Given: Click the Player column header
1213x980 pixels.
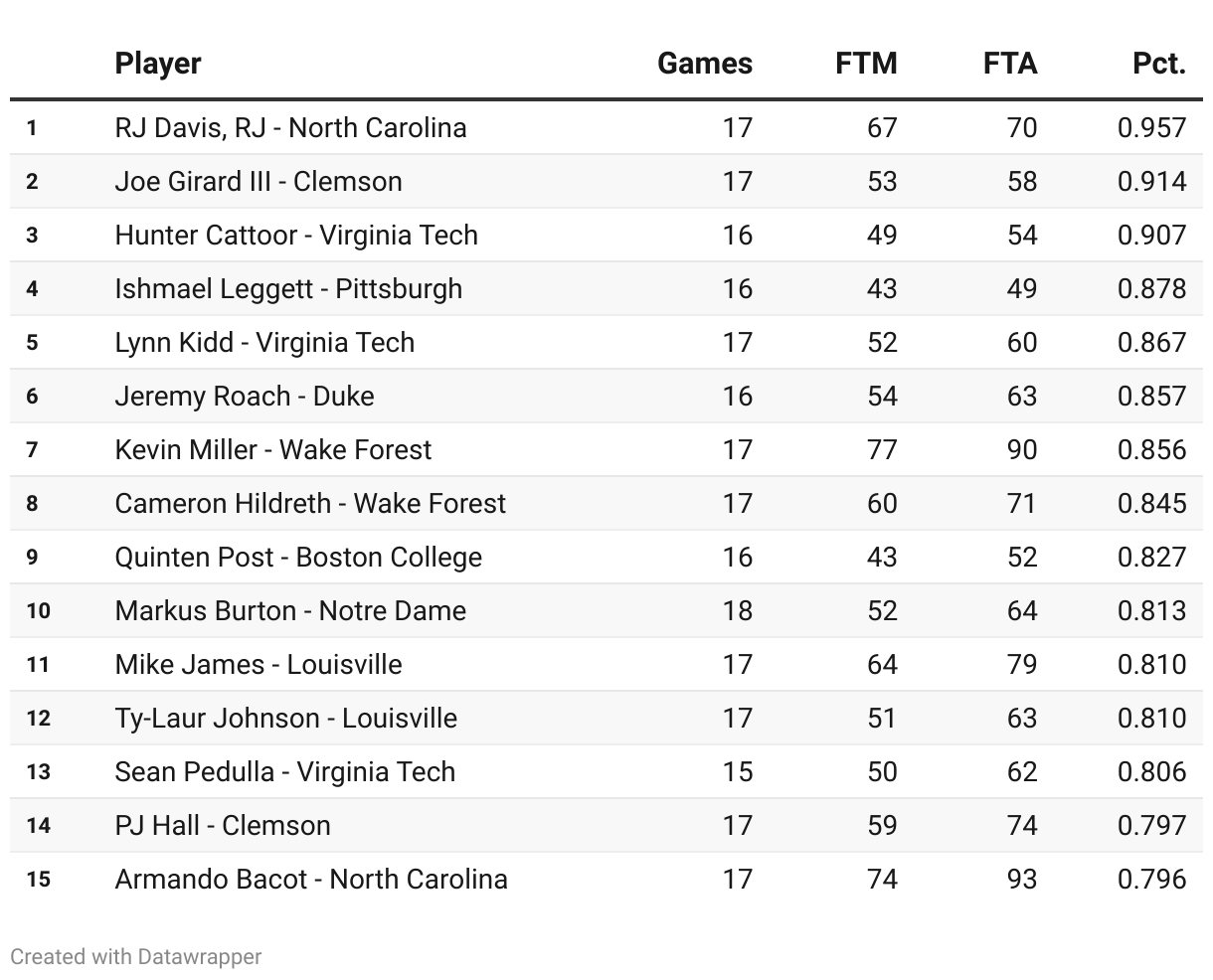Looking at the screenshot, I should 158,64.
